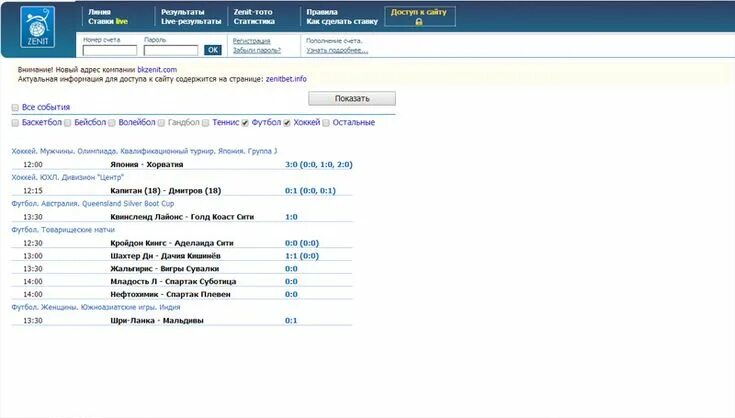Click the Zenit logo icon
735x418 pixels.
tap(38, 27)
